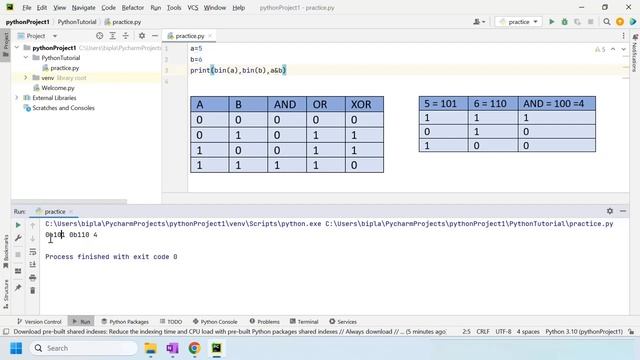This screenshot has width=640, height=360.
Task: Pin the Run tab
Action: [x=18, y=288]
